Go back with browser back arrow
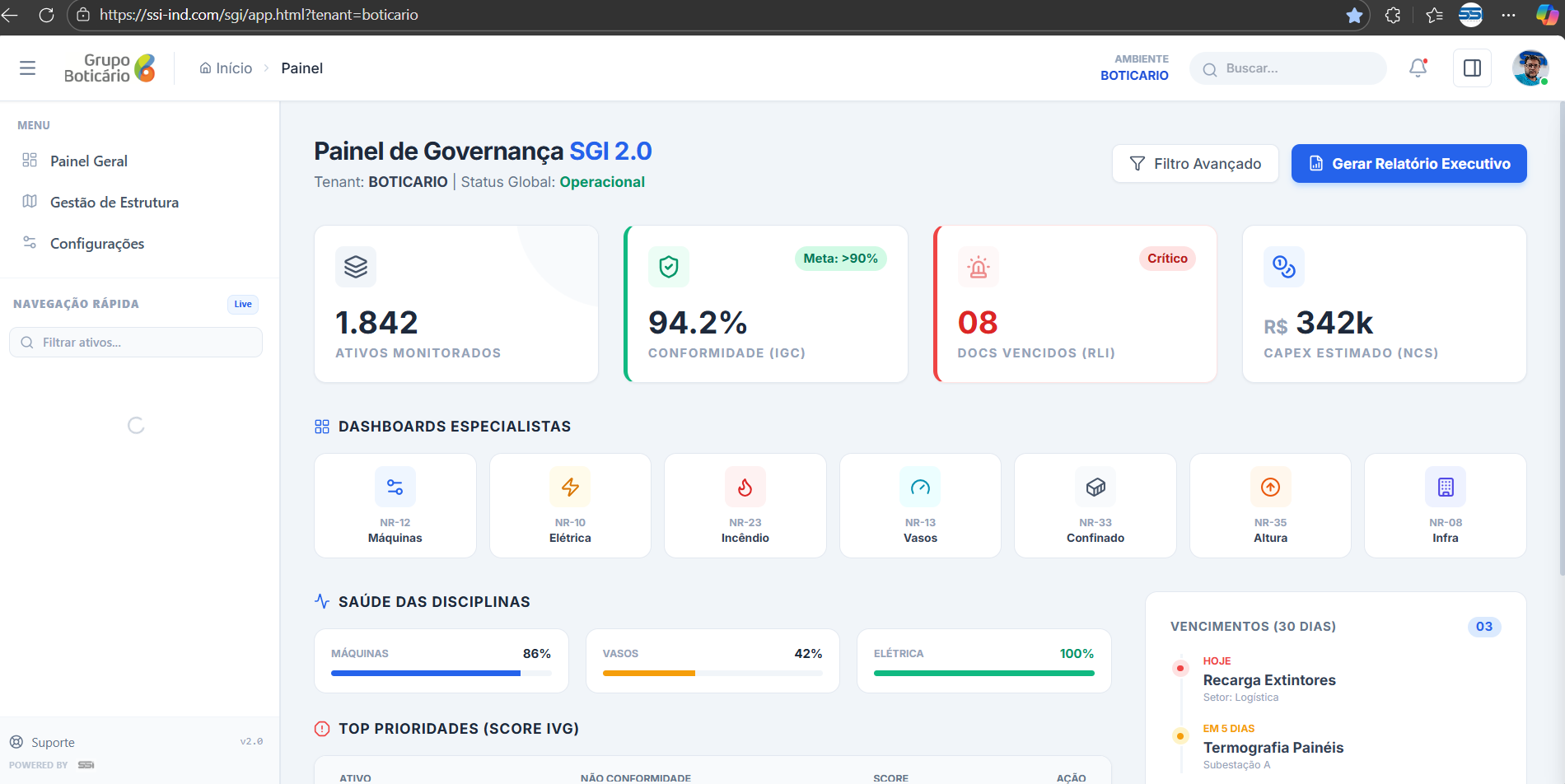 tap(10, 15)
